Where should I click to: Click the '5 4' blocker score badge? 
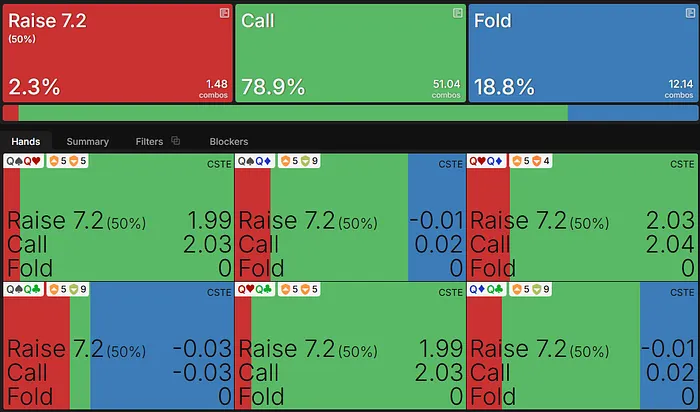[532, 161]
